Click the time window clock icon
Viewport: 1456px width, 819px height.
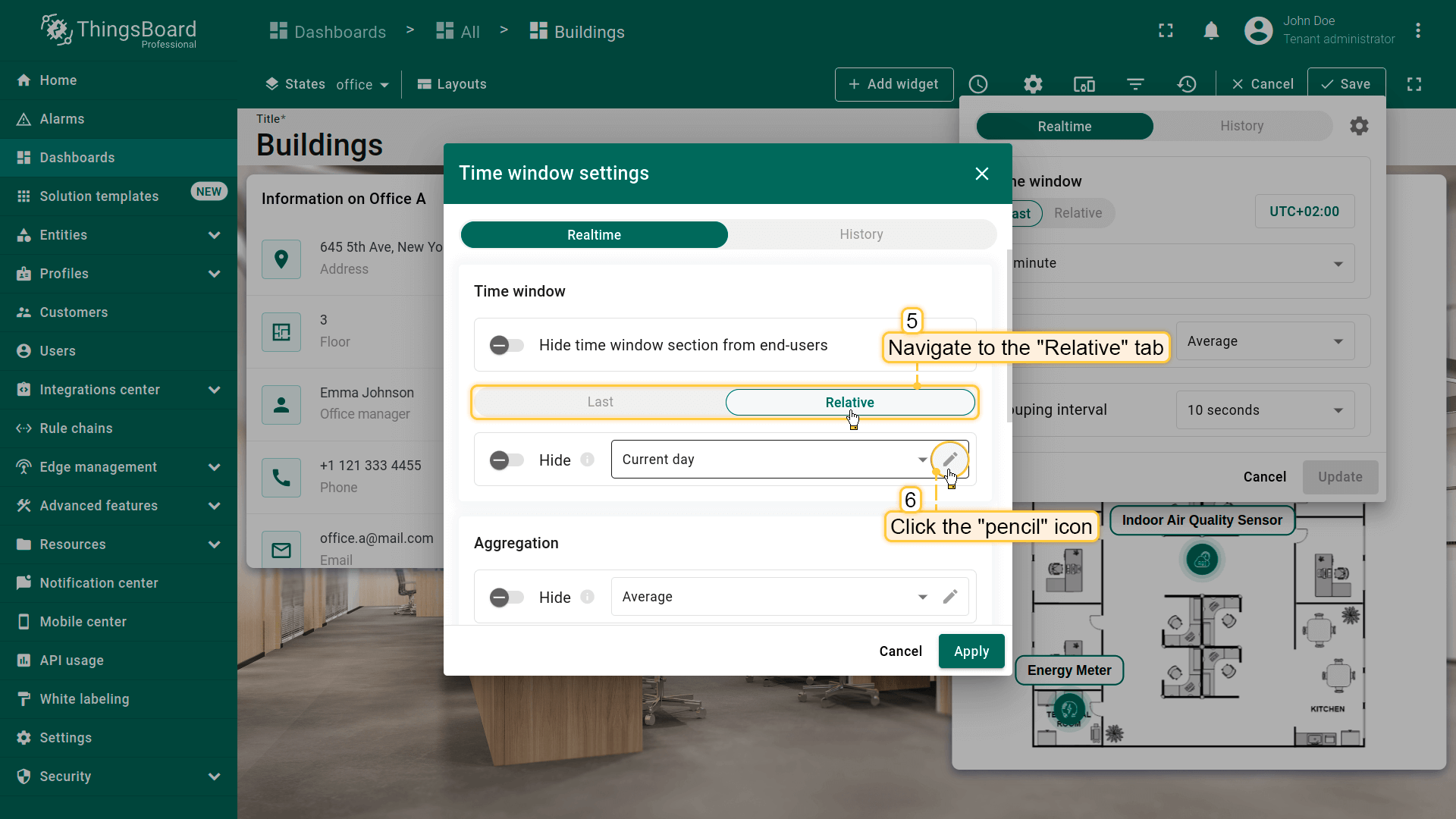(x=978, y=84)
